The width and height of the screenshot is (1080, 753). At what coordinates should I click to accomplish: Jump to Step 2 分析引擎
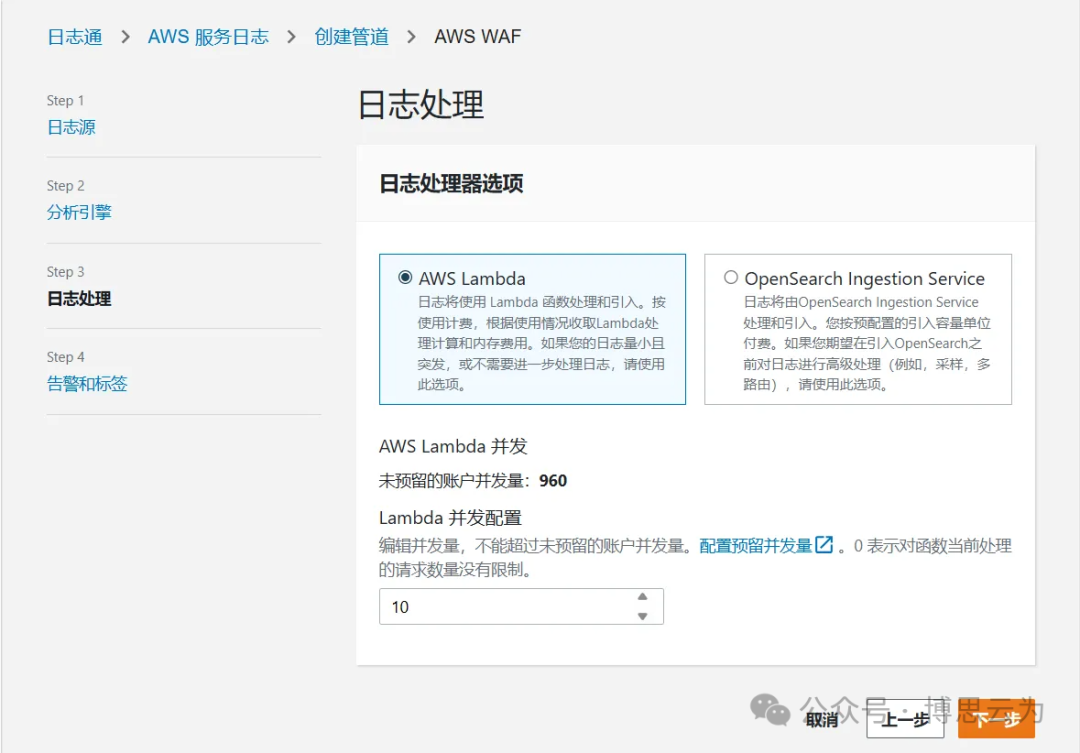pyautogui.click(x=79, y=212)
